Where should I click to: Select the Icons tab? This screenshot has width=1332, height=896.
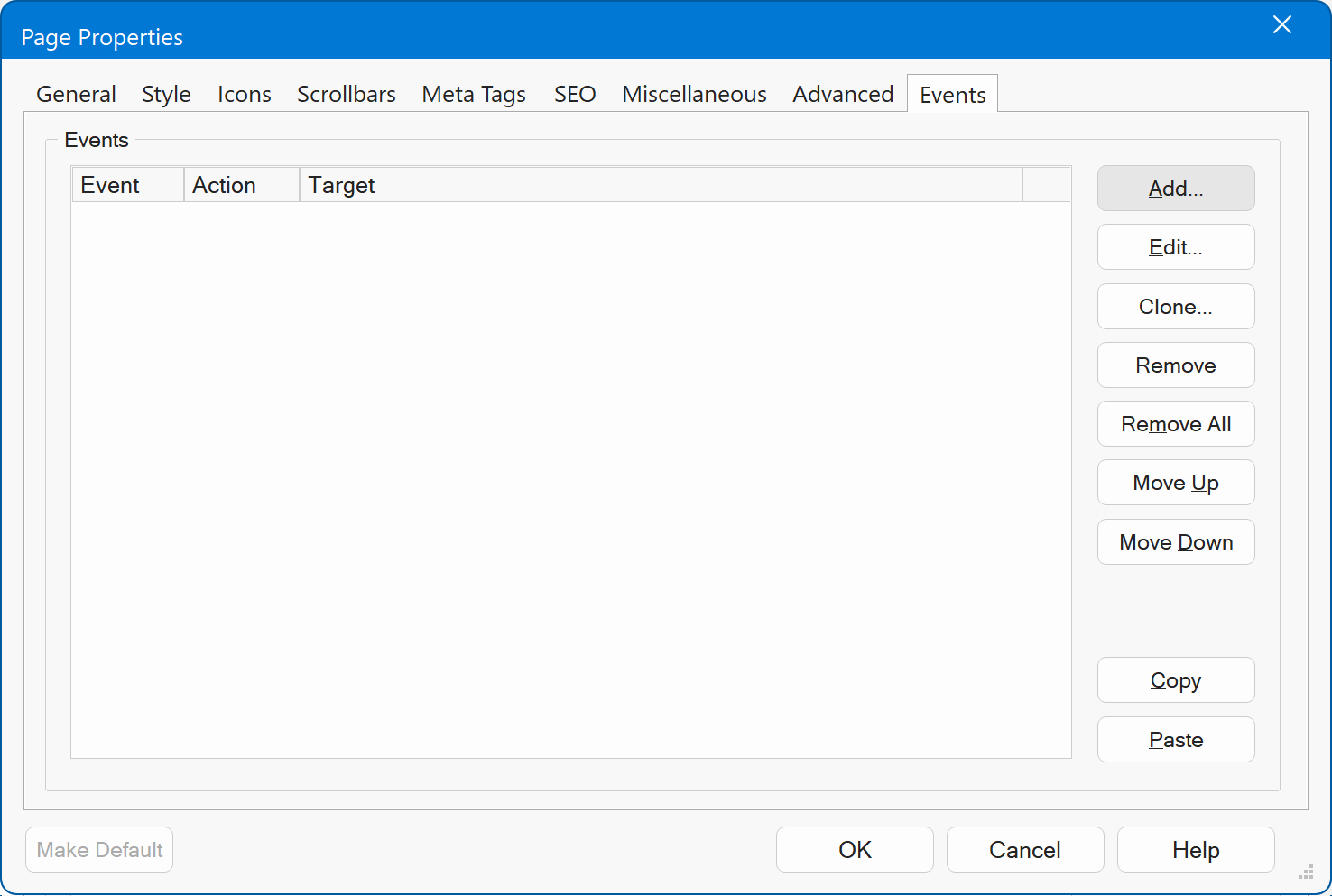click(244, 95)
